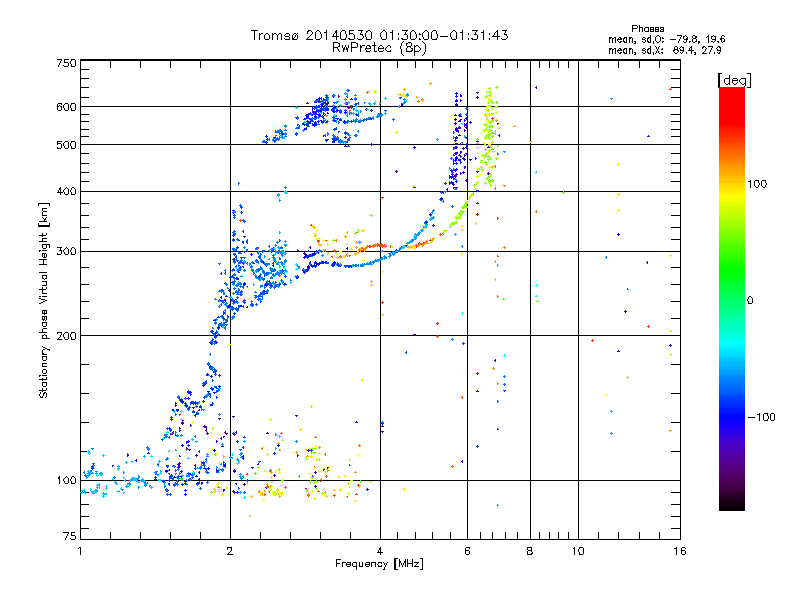800x600 pixels.
Task: Click the x-axis label '8'
Action: (x=530, y=551)
